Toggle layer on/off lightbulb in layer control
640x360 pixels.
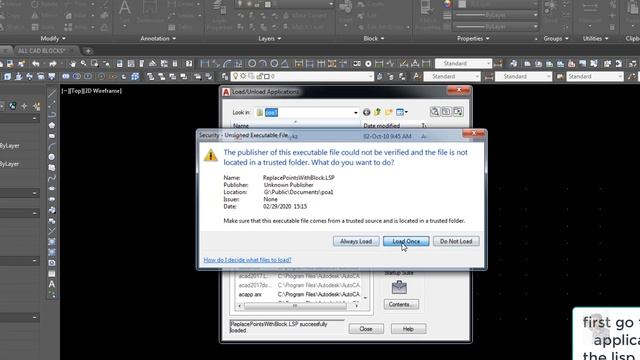click(x=236, y=76)
